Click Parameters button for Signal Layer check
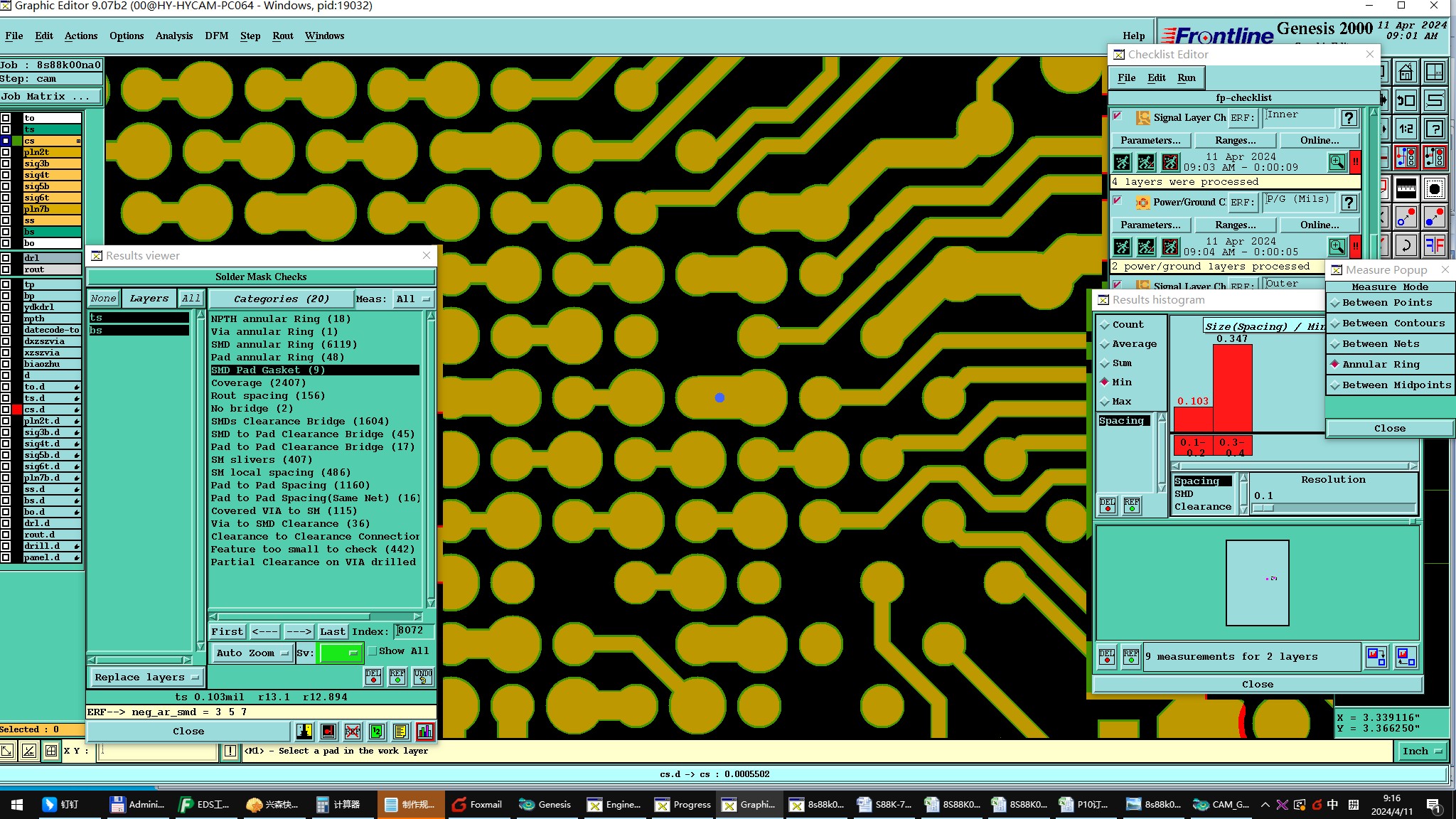Image resolution: width=1456 pixels, height=819 pixels. pos(1150,140)
